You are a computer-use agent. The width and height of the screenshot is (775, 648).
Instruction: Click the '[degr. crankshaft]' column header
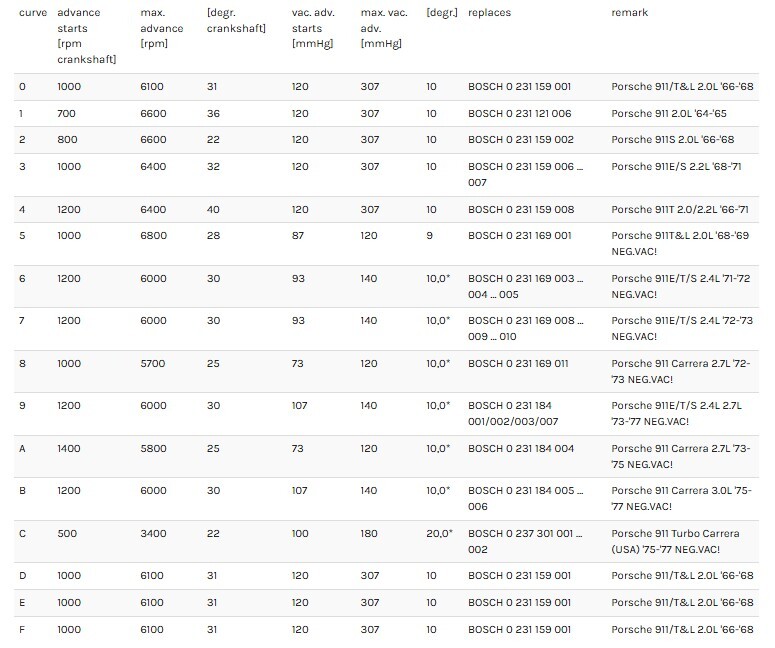(236, 21)
